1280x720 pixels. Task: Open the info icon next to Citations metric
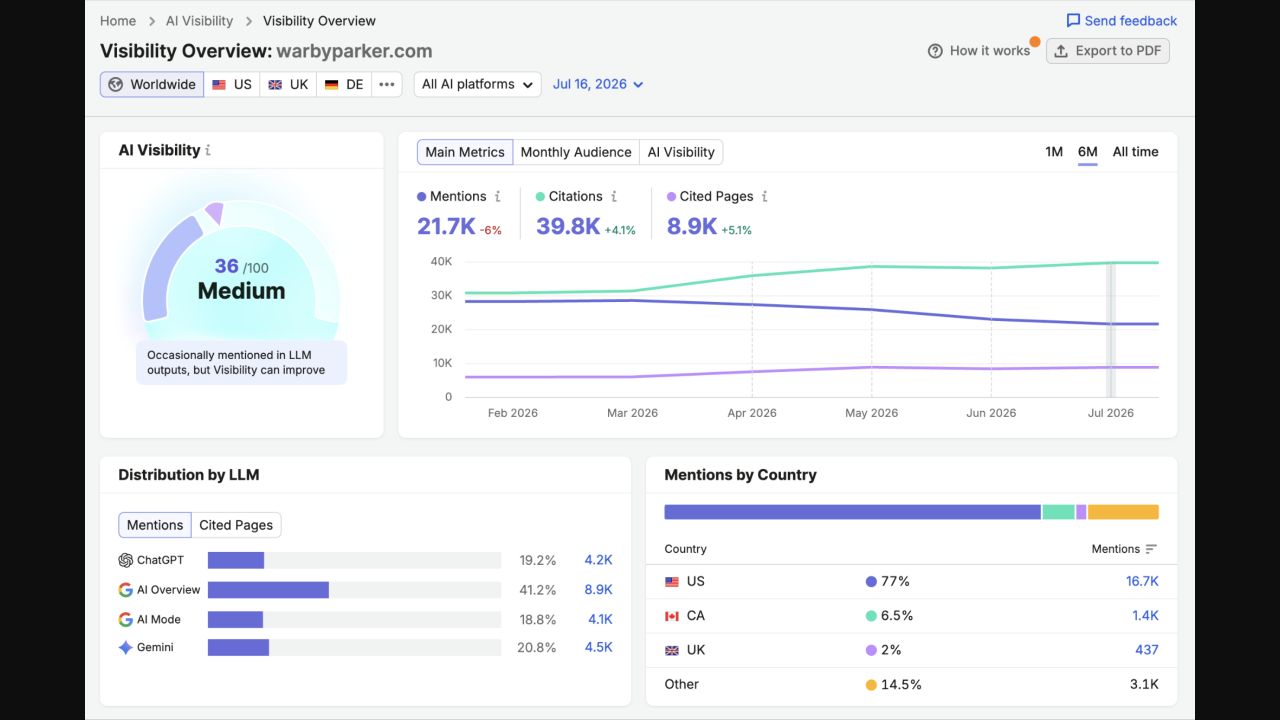(614, 197)
